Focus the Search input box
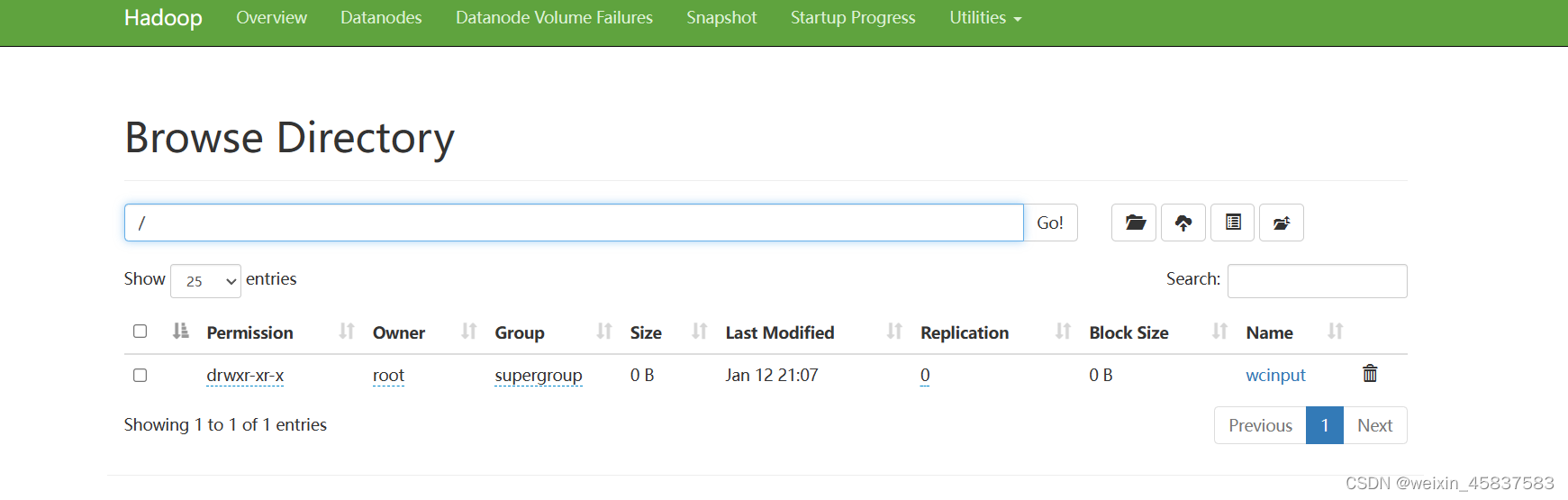Image resolution: width=1568 pixels, height=500 pixels. pos(1317,281)
